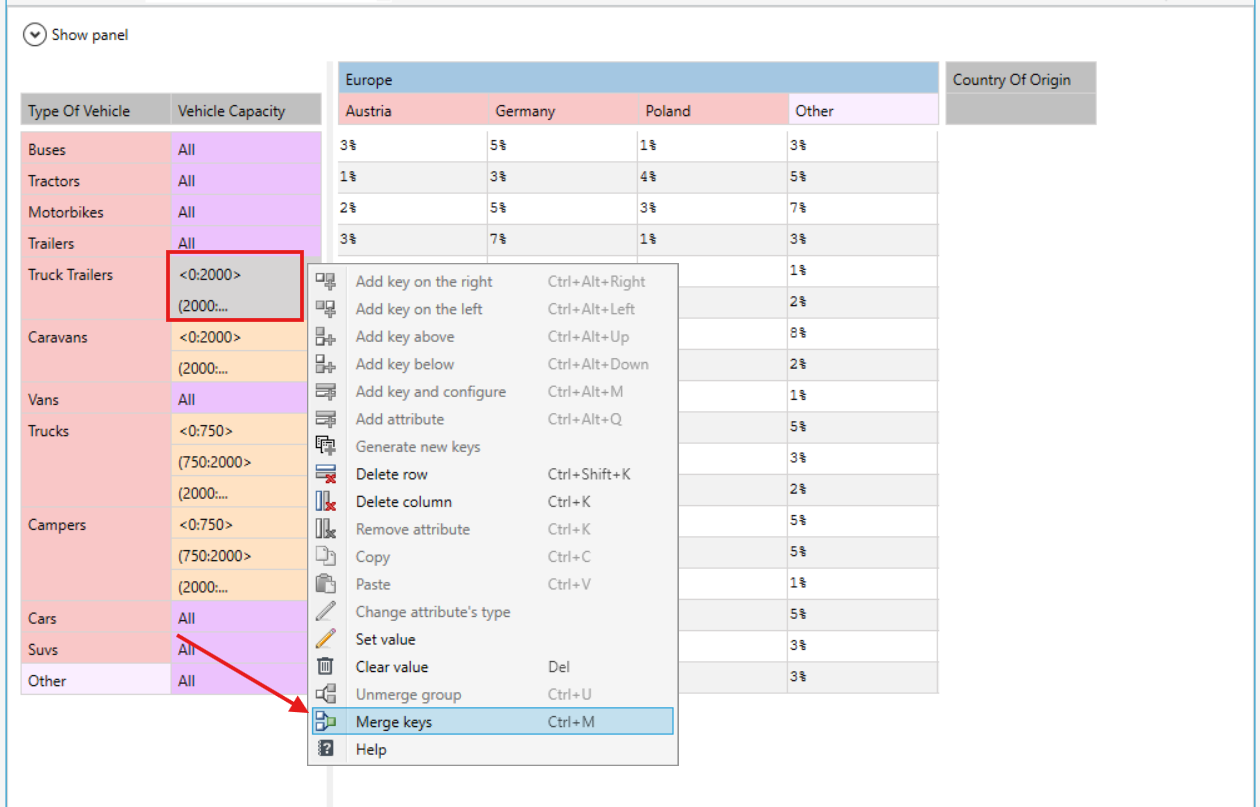Click the Germany column key
Image resolution: width=1260 pixels, height=807 pixels.
click(563, 110)
